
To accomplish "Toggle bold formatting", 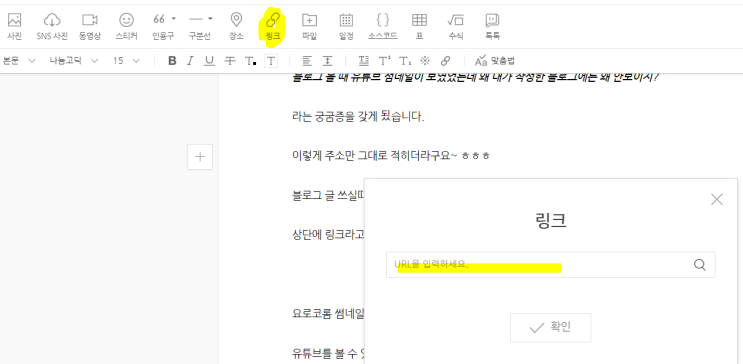I will [172, 61].
